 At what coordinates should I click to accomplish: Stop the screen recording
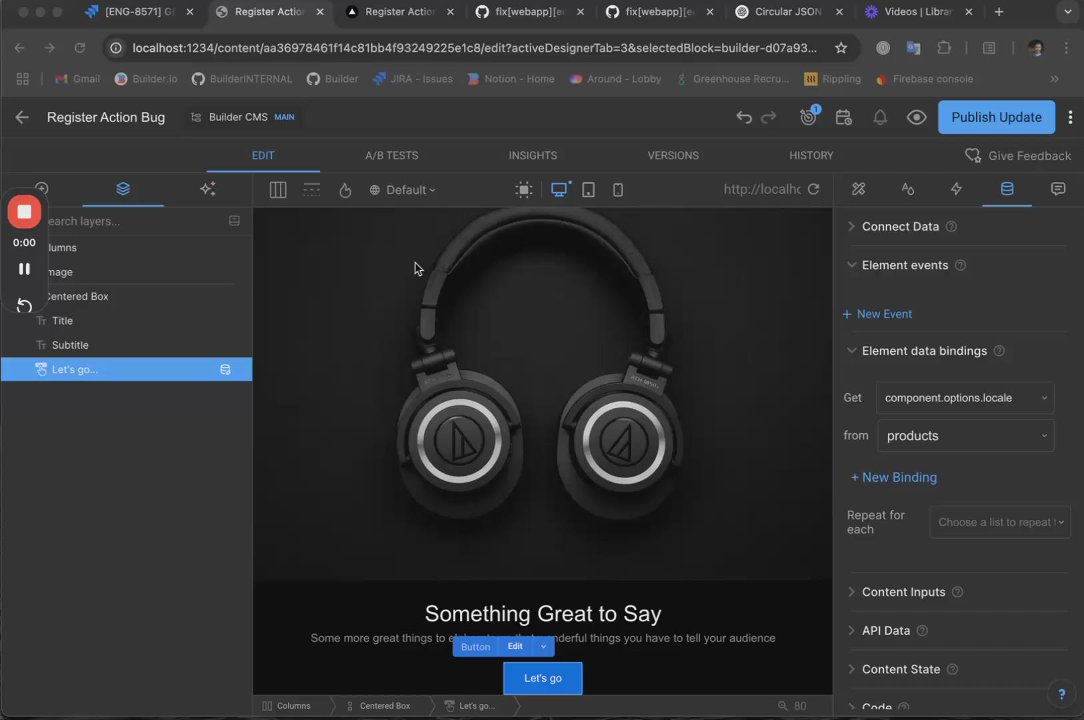pyautogui.click(x=24, y=212)
